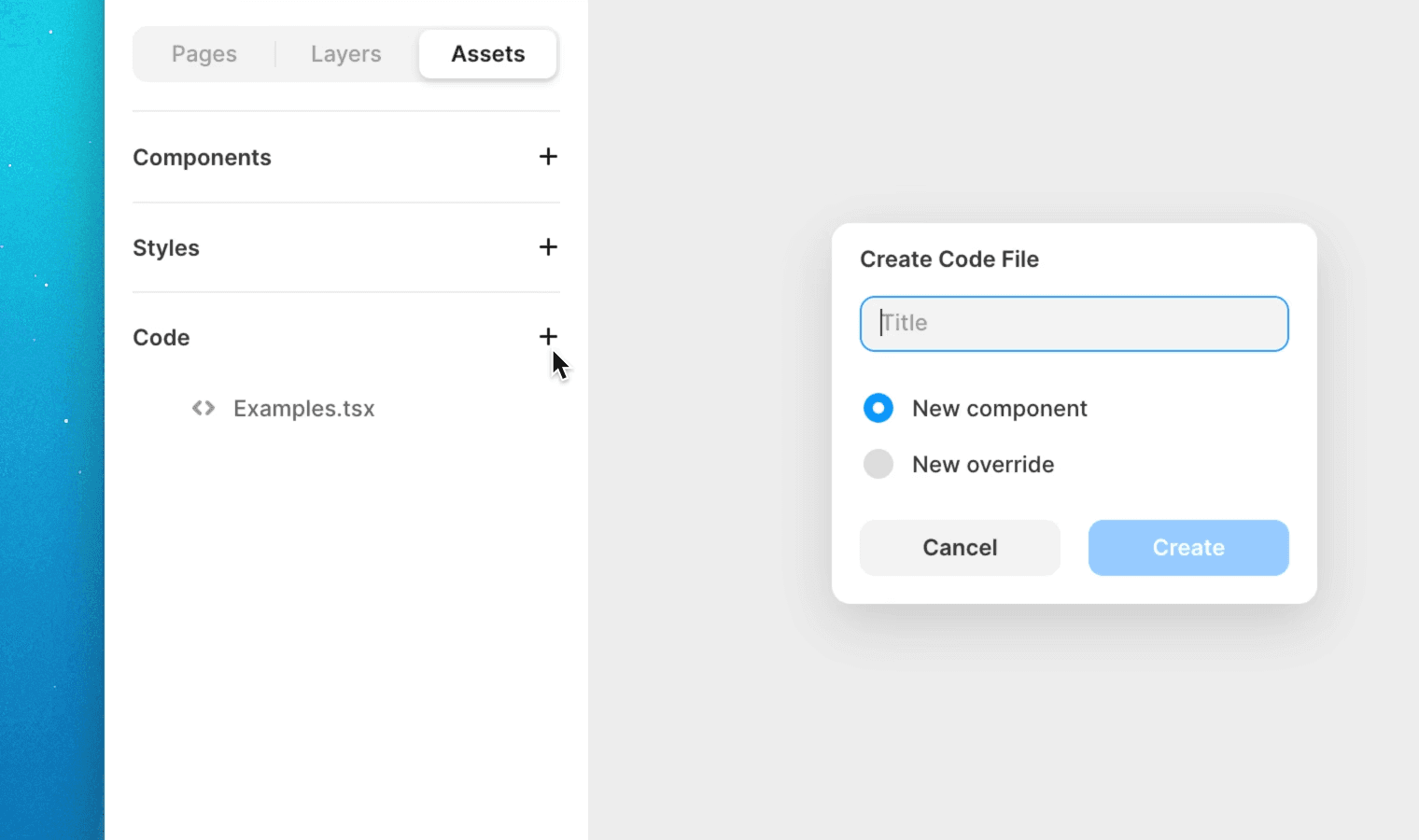
Task: Click the code brackets icon before Examples.tsx
Action: [x=203, y=408]
